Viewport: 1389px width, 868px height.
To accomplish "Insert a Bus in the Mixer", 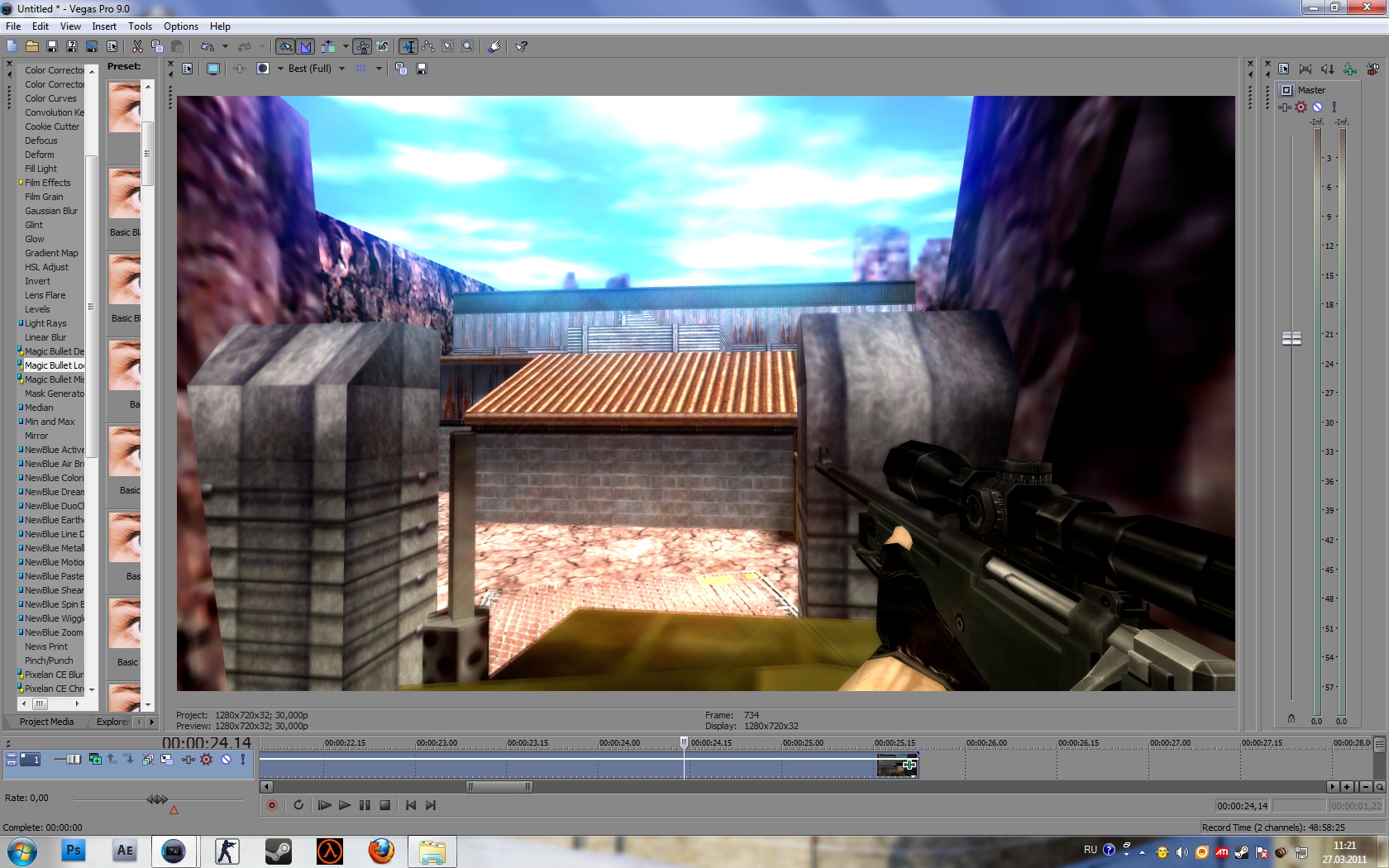I will (x=1372, y=69).
